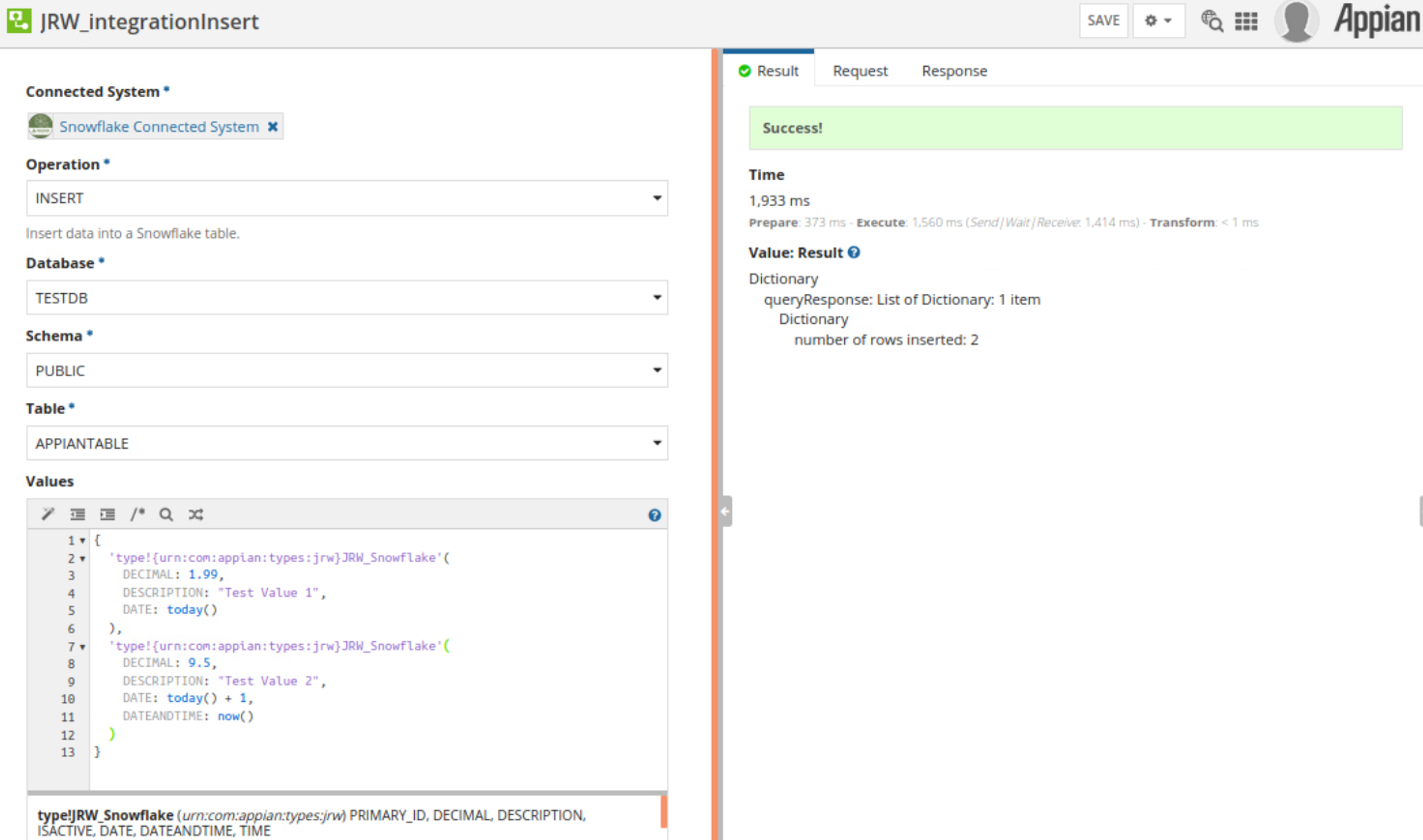Image resolution: width=1423 pixels, height=840 pixels.
Task: Open the settings gear menu
Action: pos(1158,21)
